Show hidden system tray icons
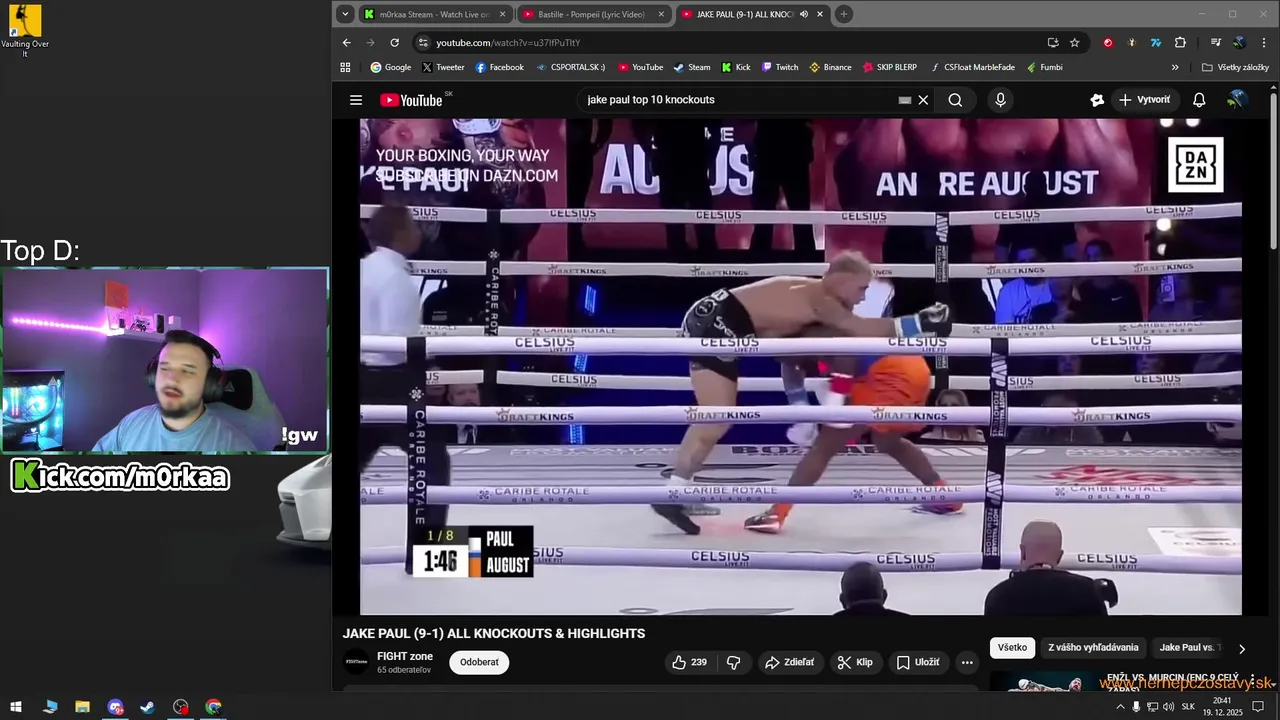This screenshot has height=720, width=1280. pyautogui.click(x=1120, y=707)
